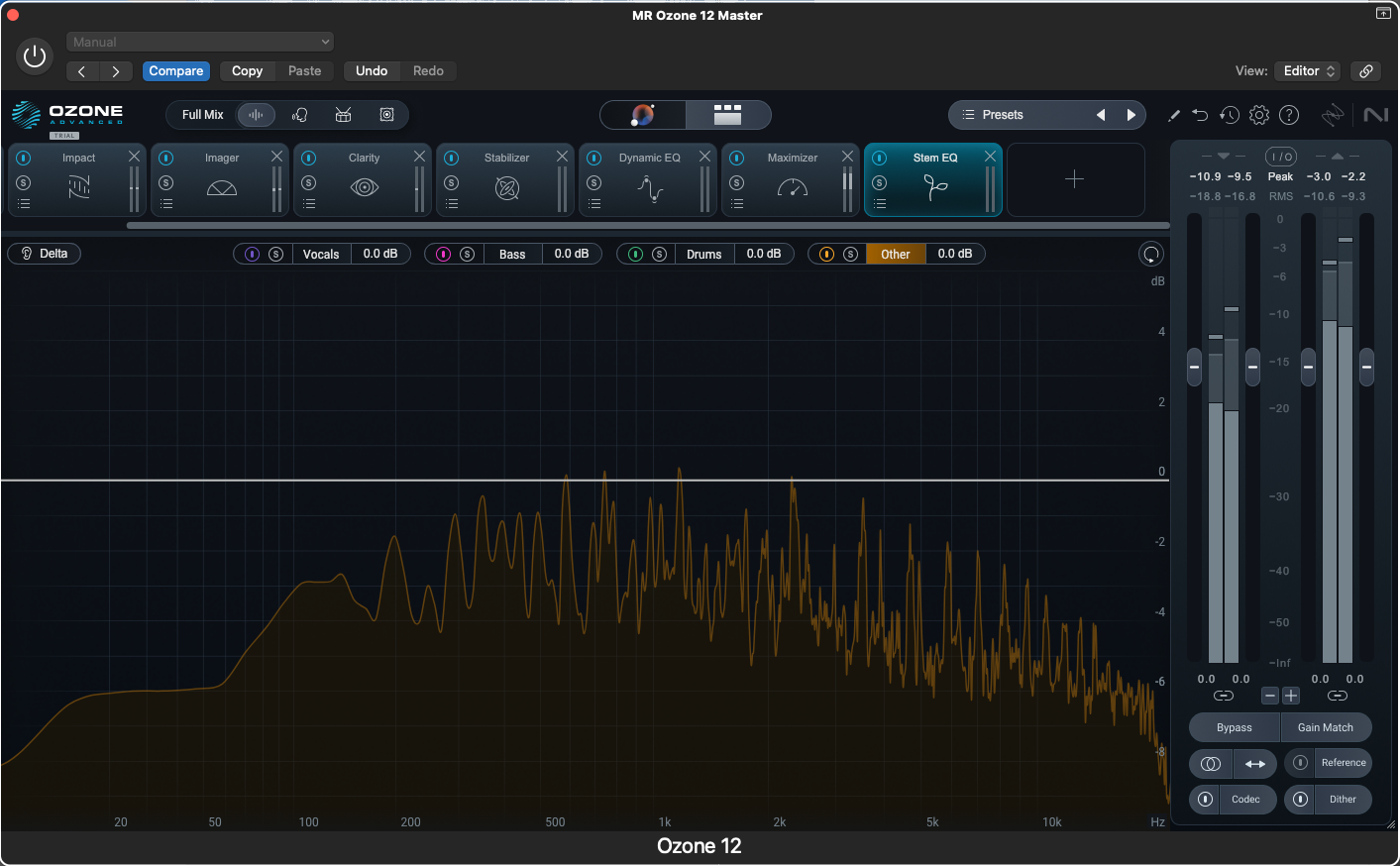
Task: Open the View Editor dropdown
Action: pos(1308,70)
